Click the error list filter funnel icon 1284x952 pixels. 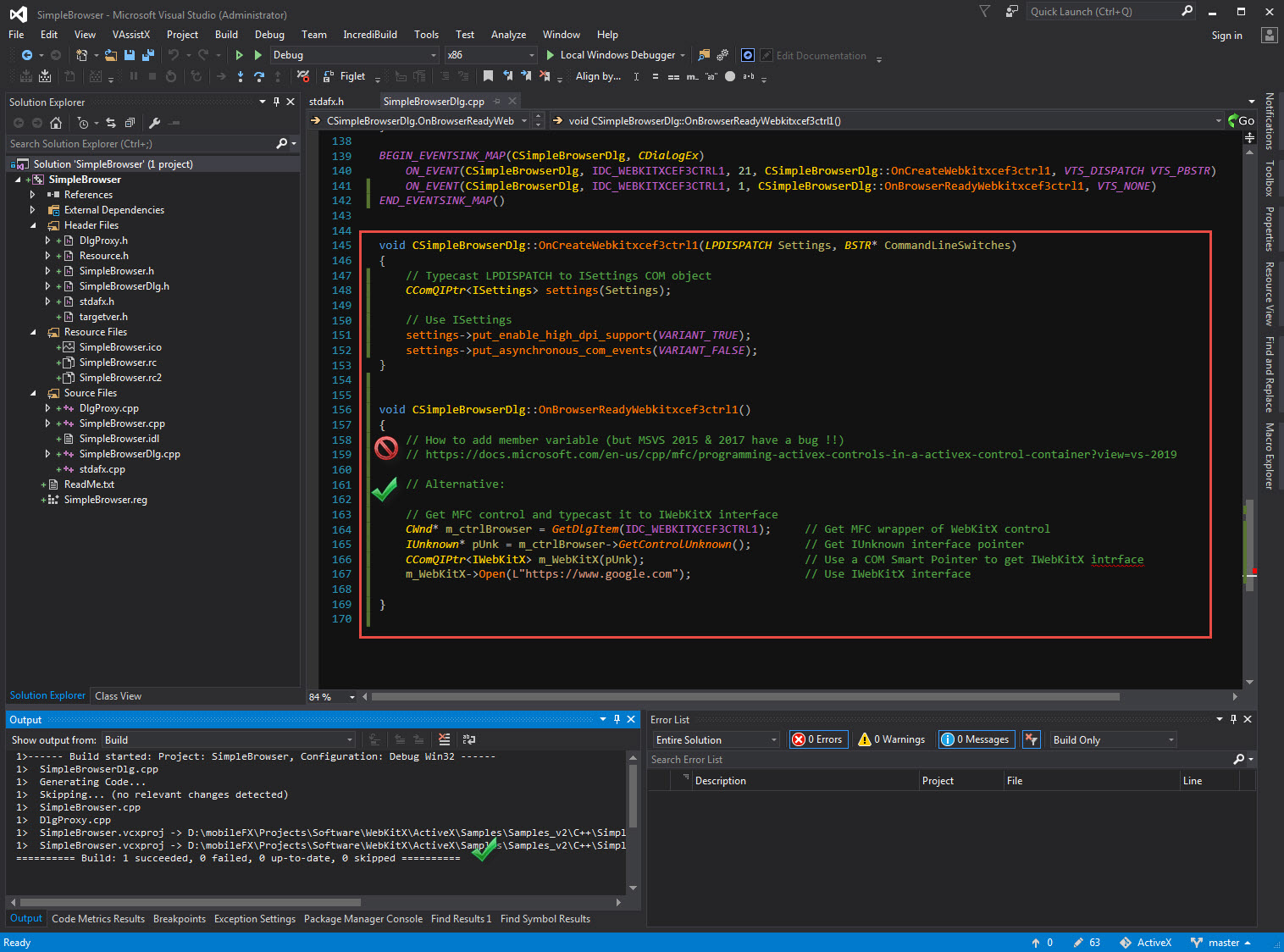click(x=1031, y=739)
